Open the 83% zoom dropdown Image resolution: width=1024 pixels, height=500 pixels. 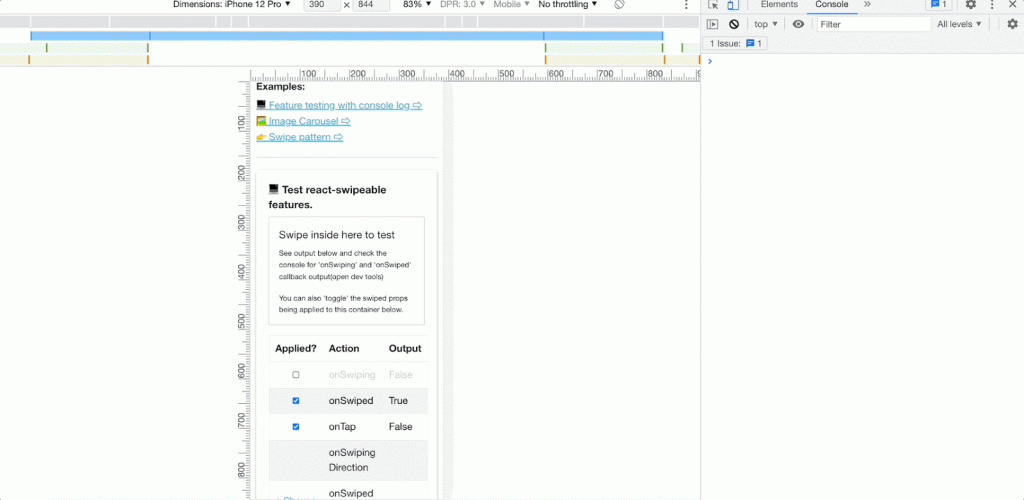point(416,5)
